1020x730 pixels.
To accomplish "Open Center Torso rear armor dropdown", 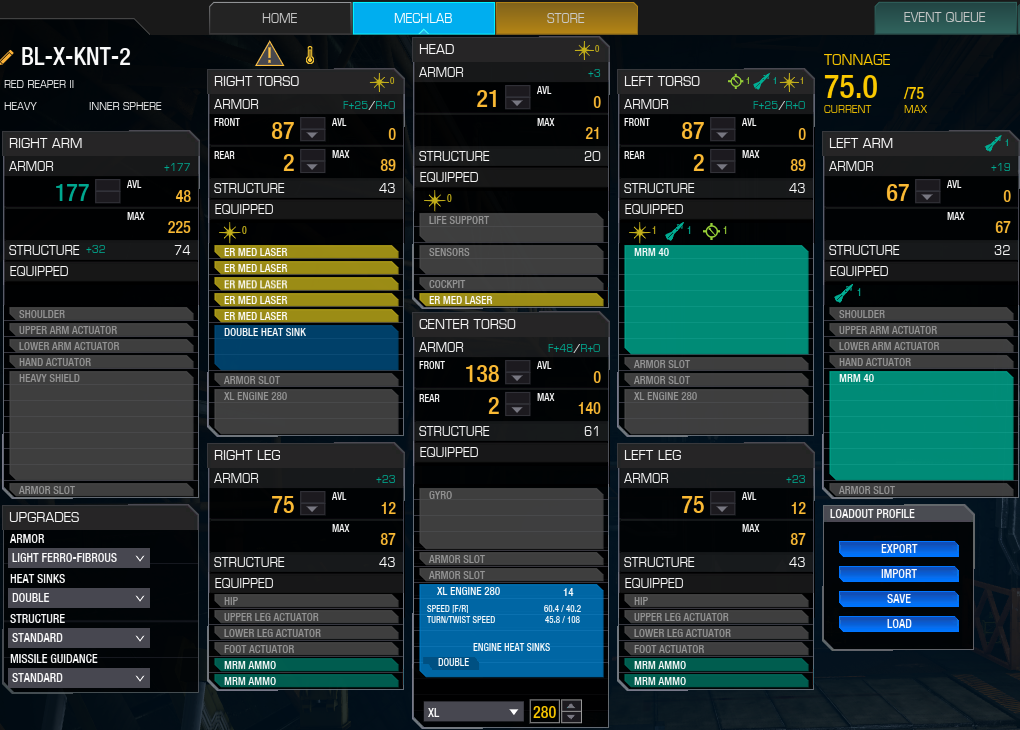I will pos(517,404).
